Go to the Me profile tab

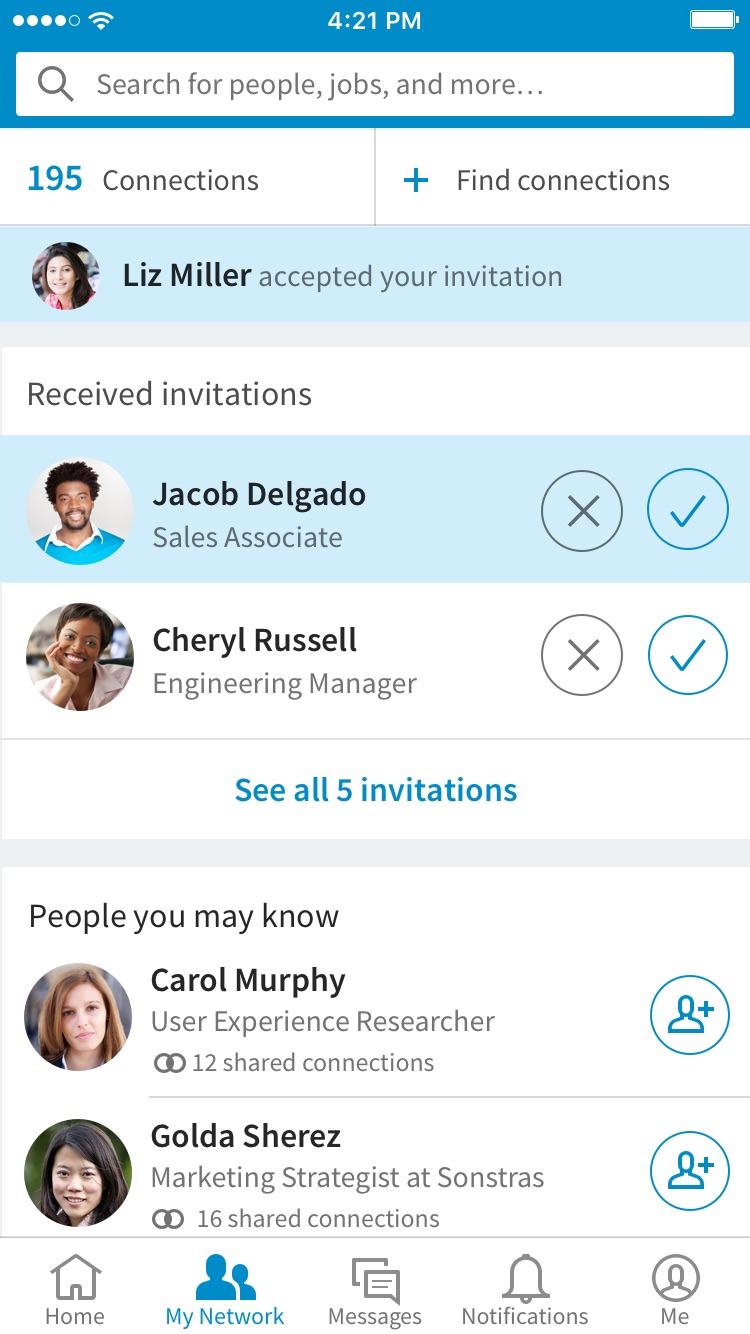click(675, 1290)
